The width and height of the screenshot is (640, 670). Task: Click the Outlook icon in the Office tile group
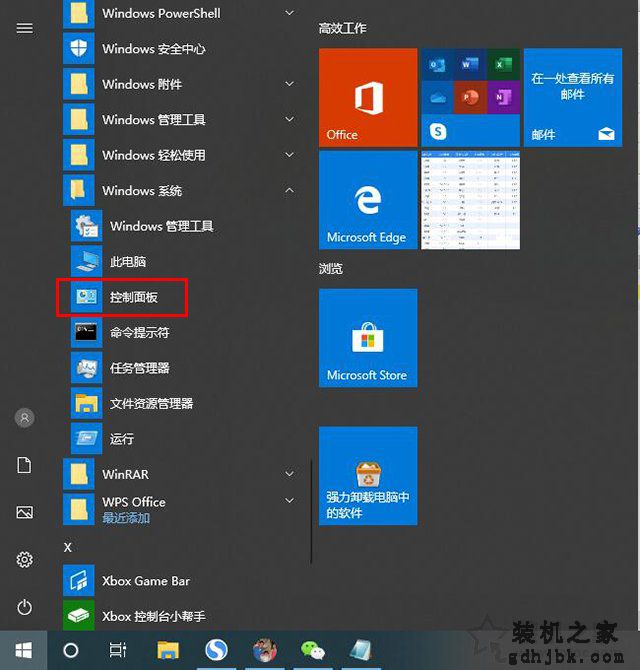coord(437,65)
